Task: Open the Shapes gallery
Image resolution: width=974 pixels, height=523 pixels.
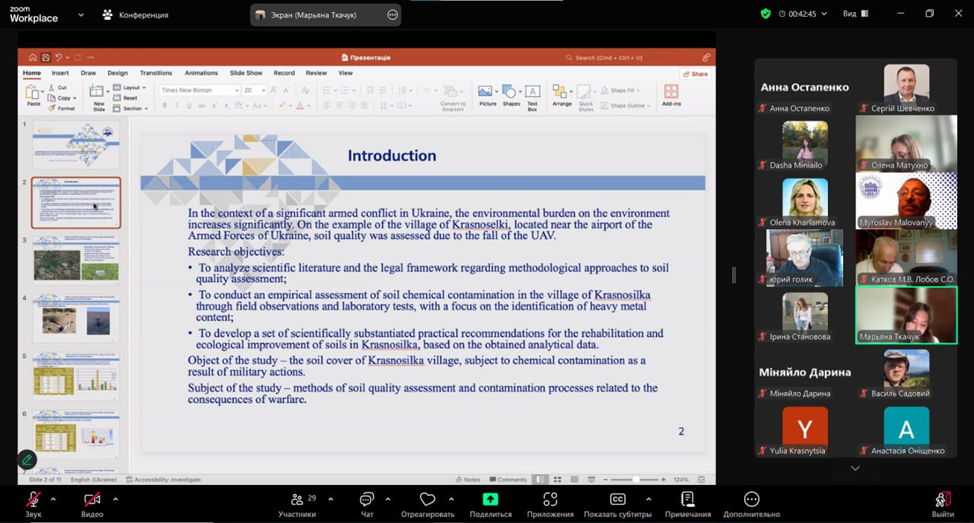Action: tap(511, 96)
